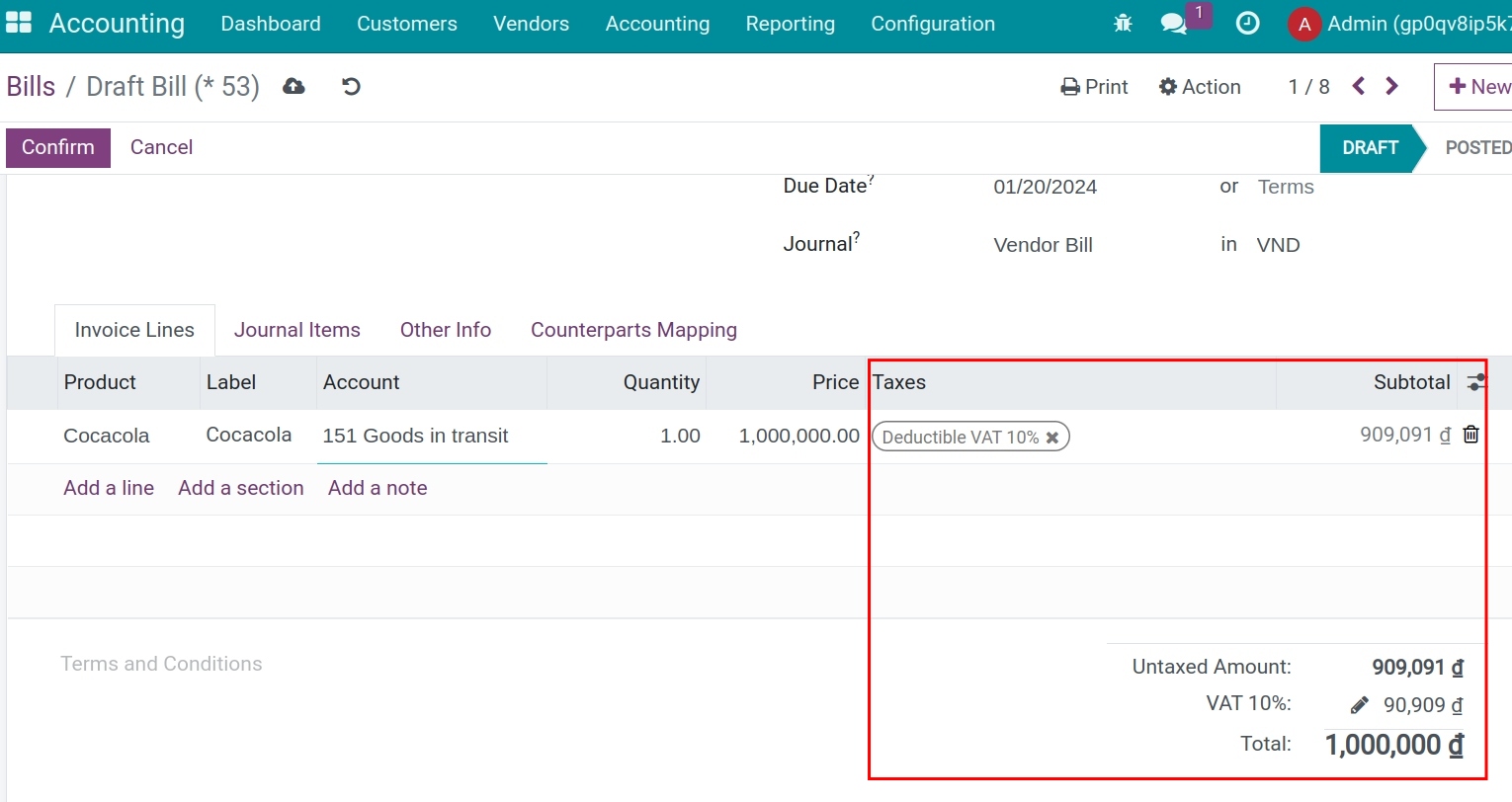Open the Vendors menu
Viewport: 1512px width, 802px height.
[531, 24]
